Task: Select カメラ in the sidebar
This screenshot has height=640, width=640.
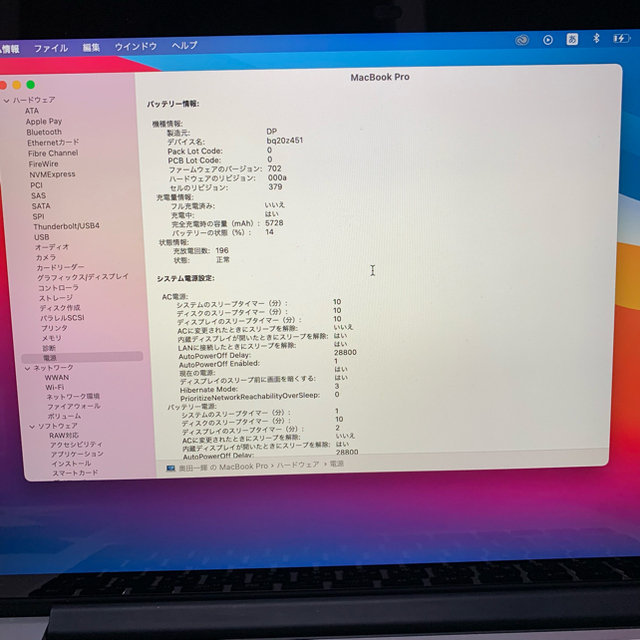Action: [x=46, y=258]
